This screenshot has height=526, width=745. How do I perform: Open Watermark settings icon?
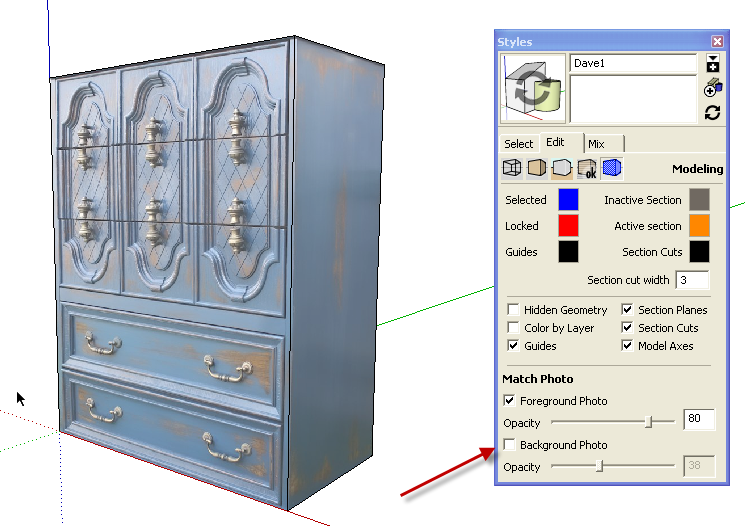587,168
